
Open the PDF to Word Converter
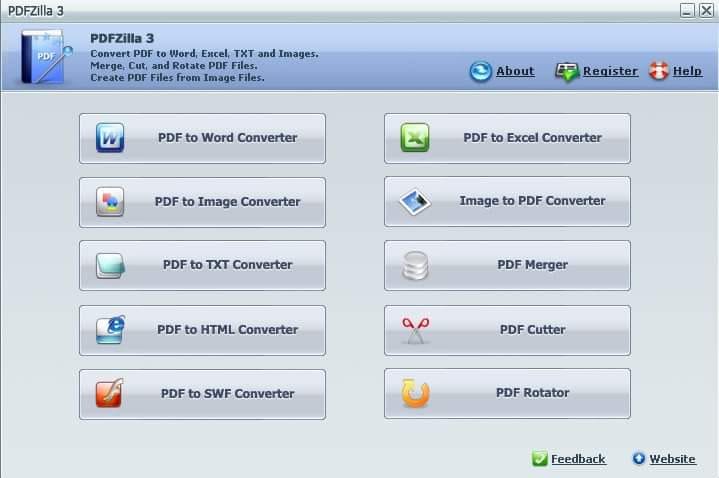[202, 138]
